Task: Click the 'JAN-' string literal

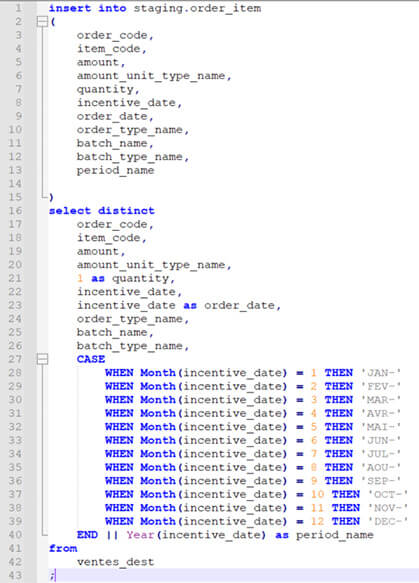Action: [x=381, y=373]
